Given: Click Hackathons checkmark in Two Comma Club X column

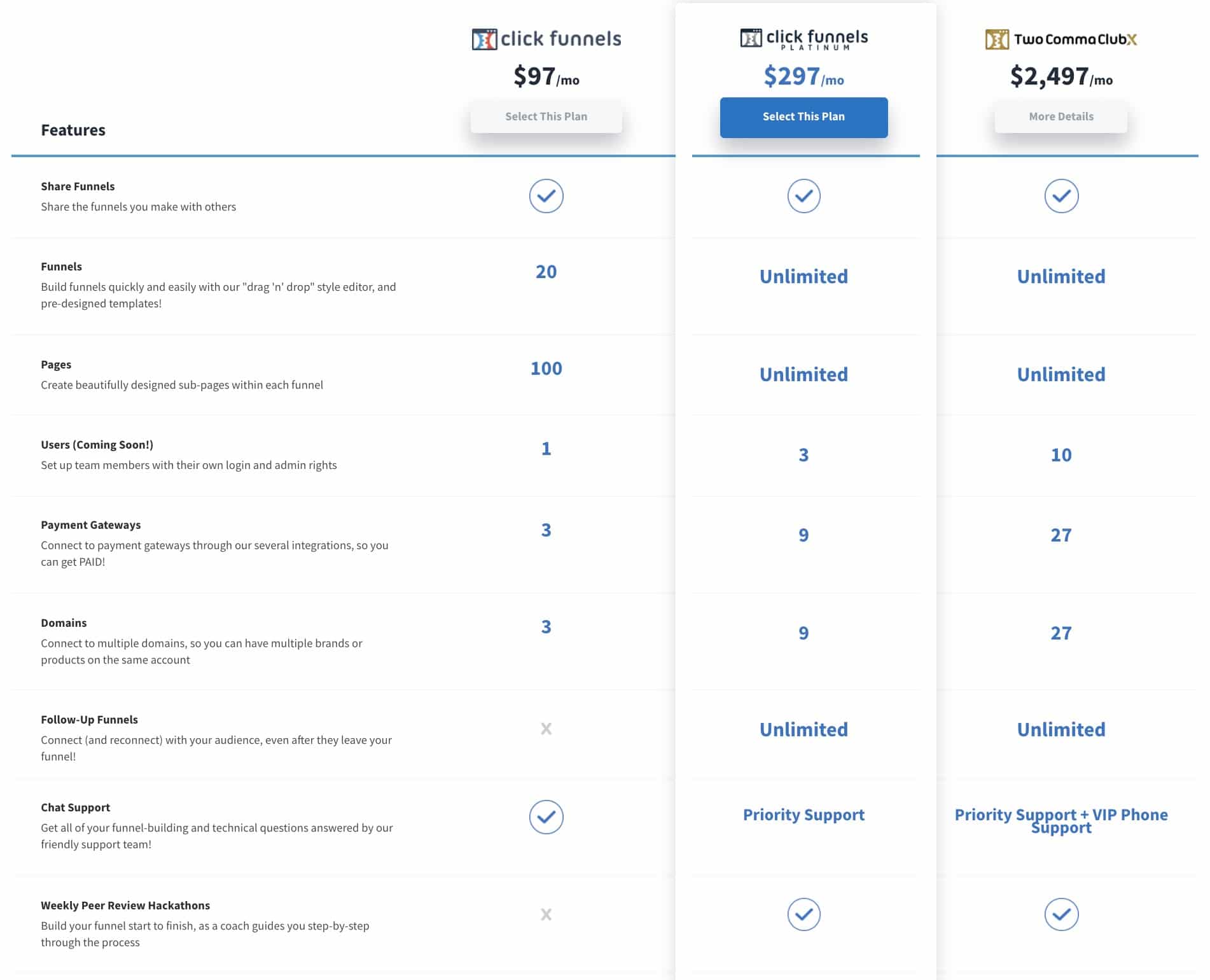Looking at the screenshot, I should point(1061,914).
